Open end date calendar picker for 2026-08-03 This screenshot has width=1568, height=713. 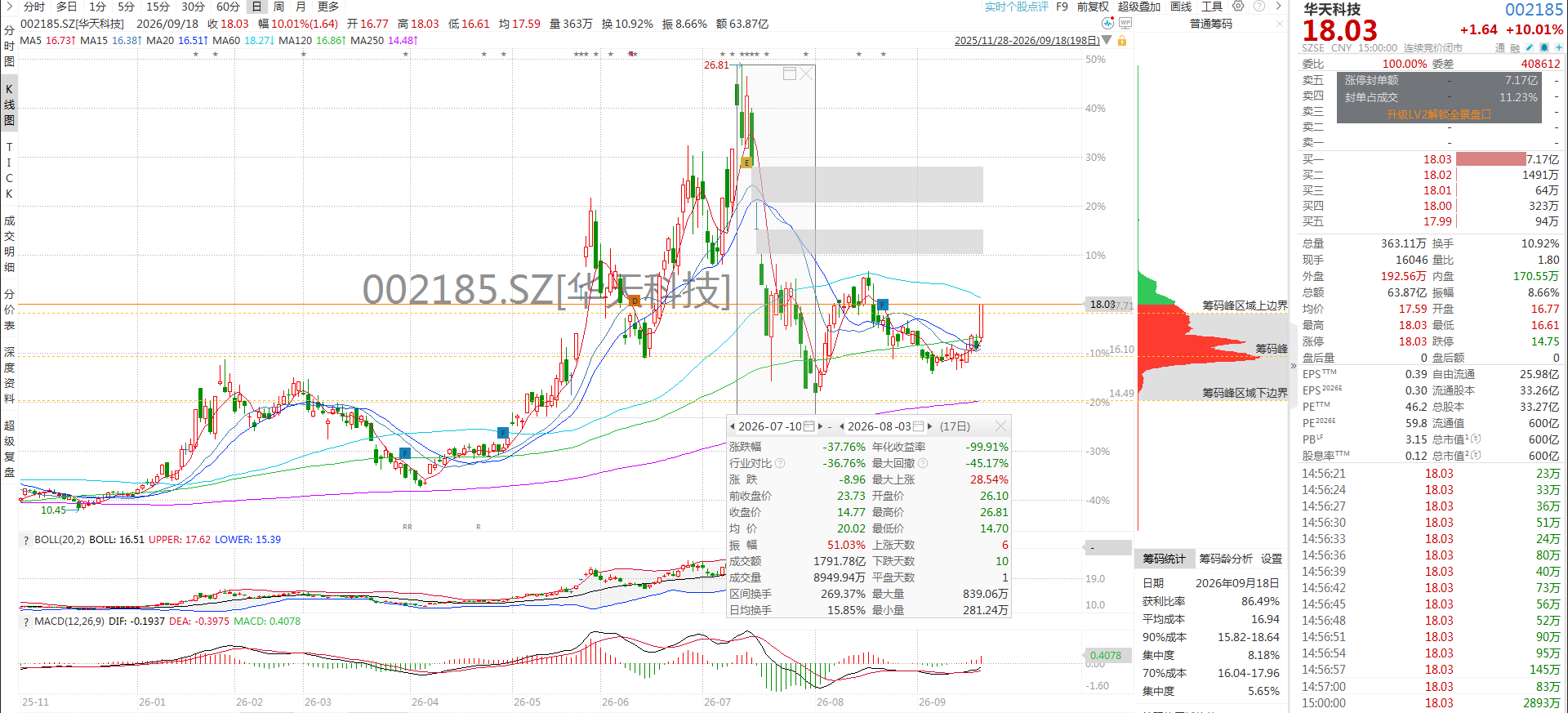click(918, 426)
